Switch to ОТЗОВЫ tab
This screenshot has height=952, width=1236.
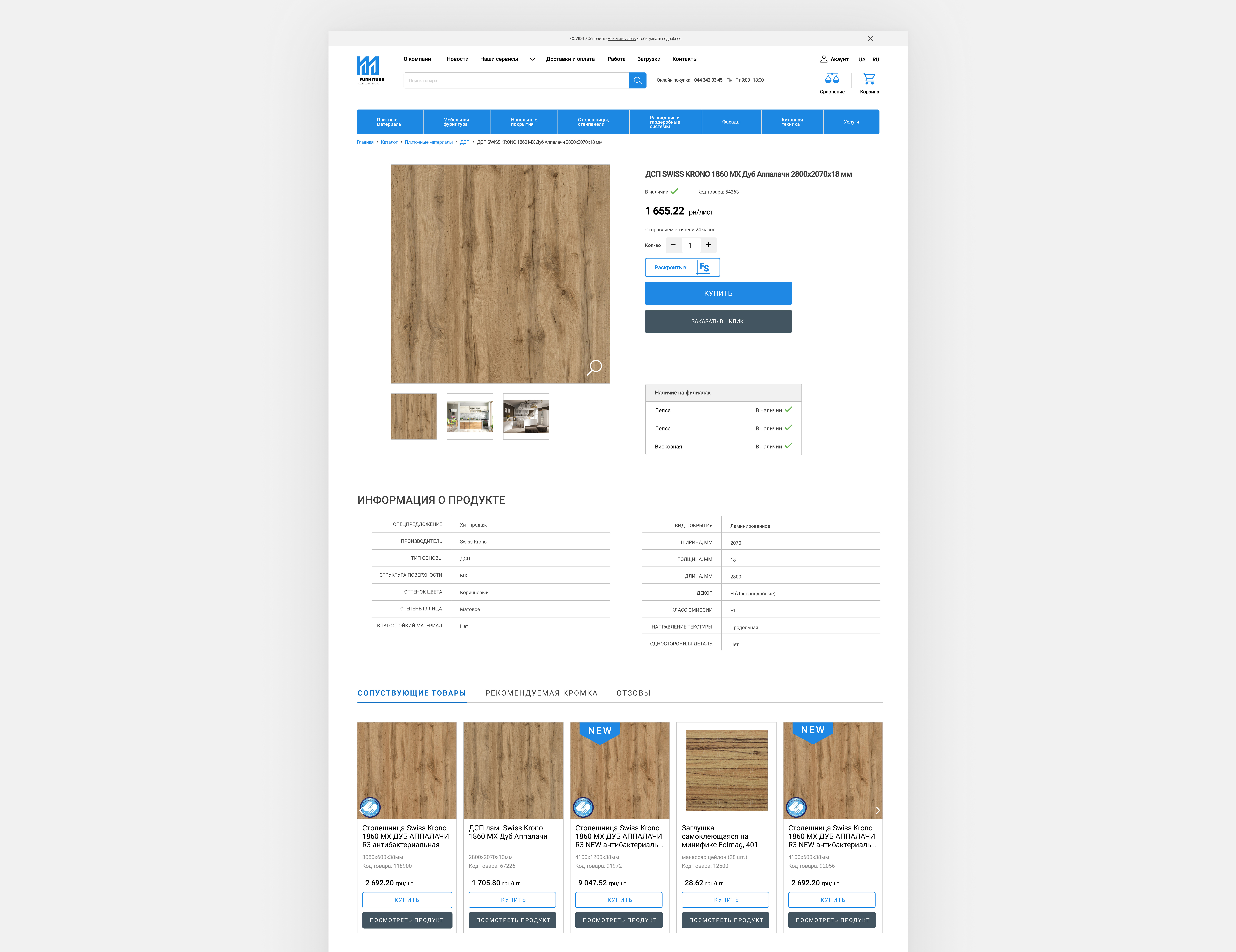click(x=633, y=693)
